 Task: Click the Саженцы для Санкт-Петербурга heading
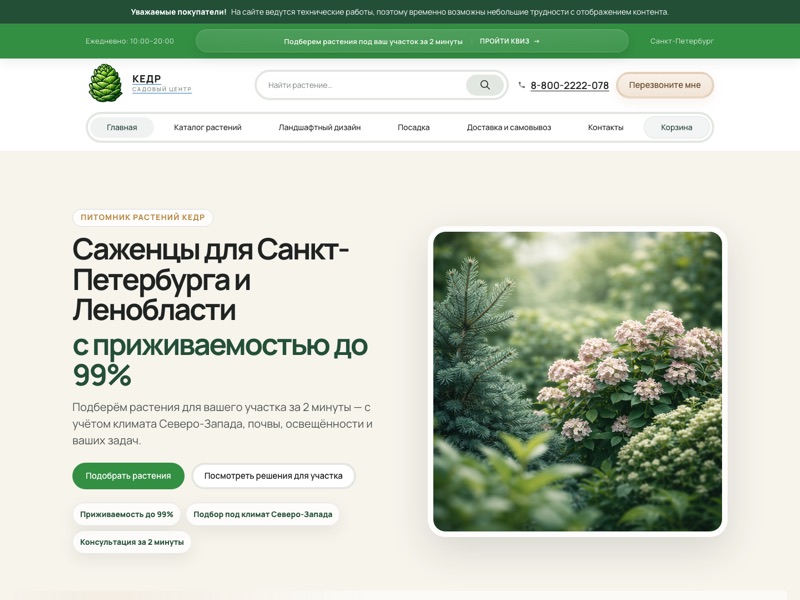[x=210, y=280]
